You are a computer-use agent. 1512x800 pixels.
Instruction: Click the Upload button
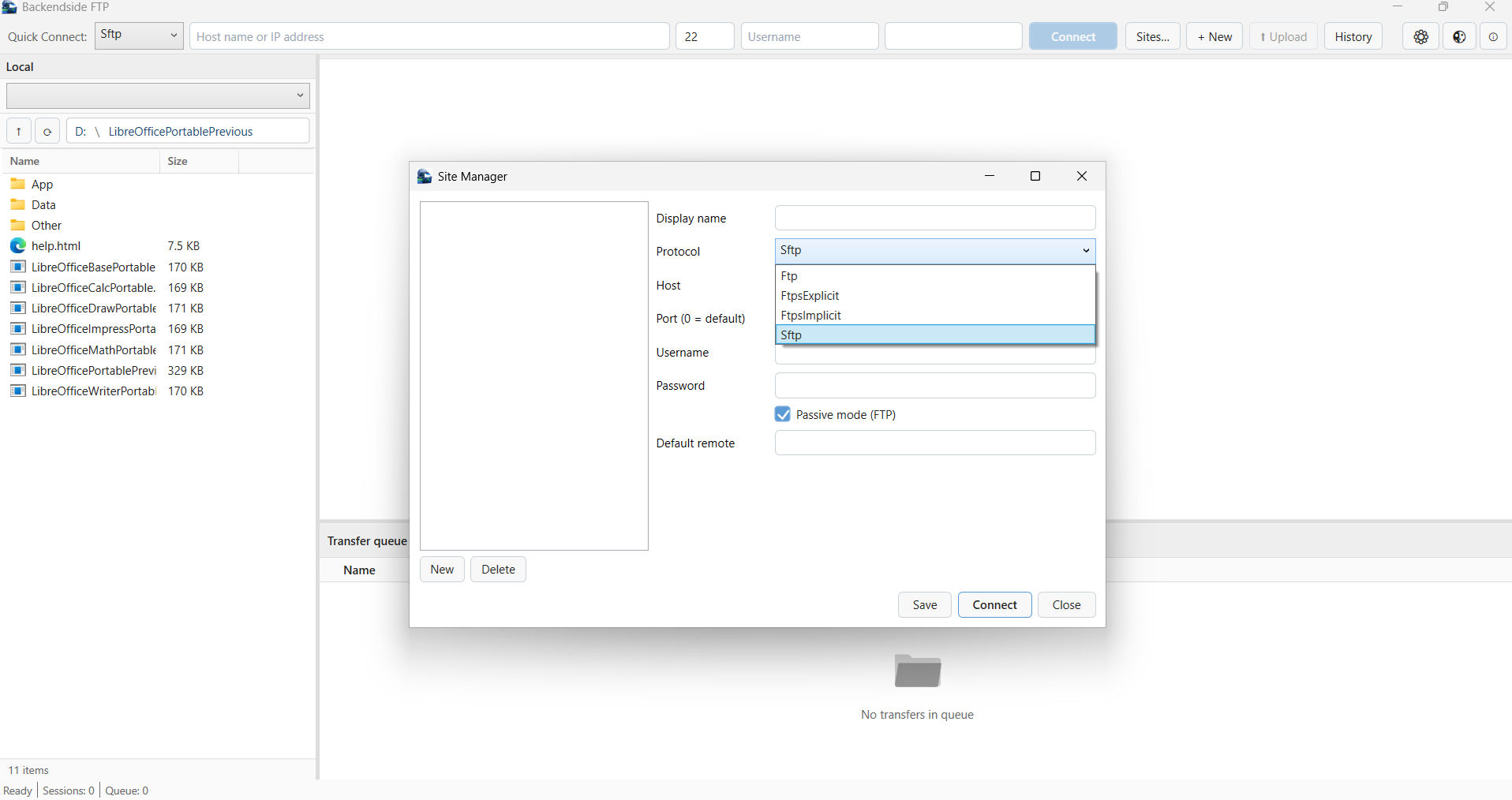[1283, 36]
